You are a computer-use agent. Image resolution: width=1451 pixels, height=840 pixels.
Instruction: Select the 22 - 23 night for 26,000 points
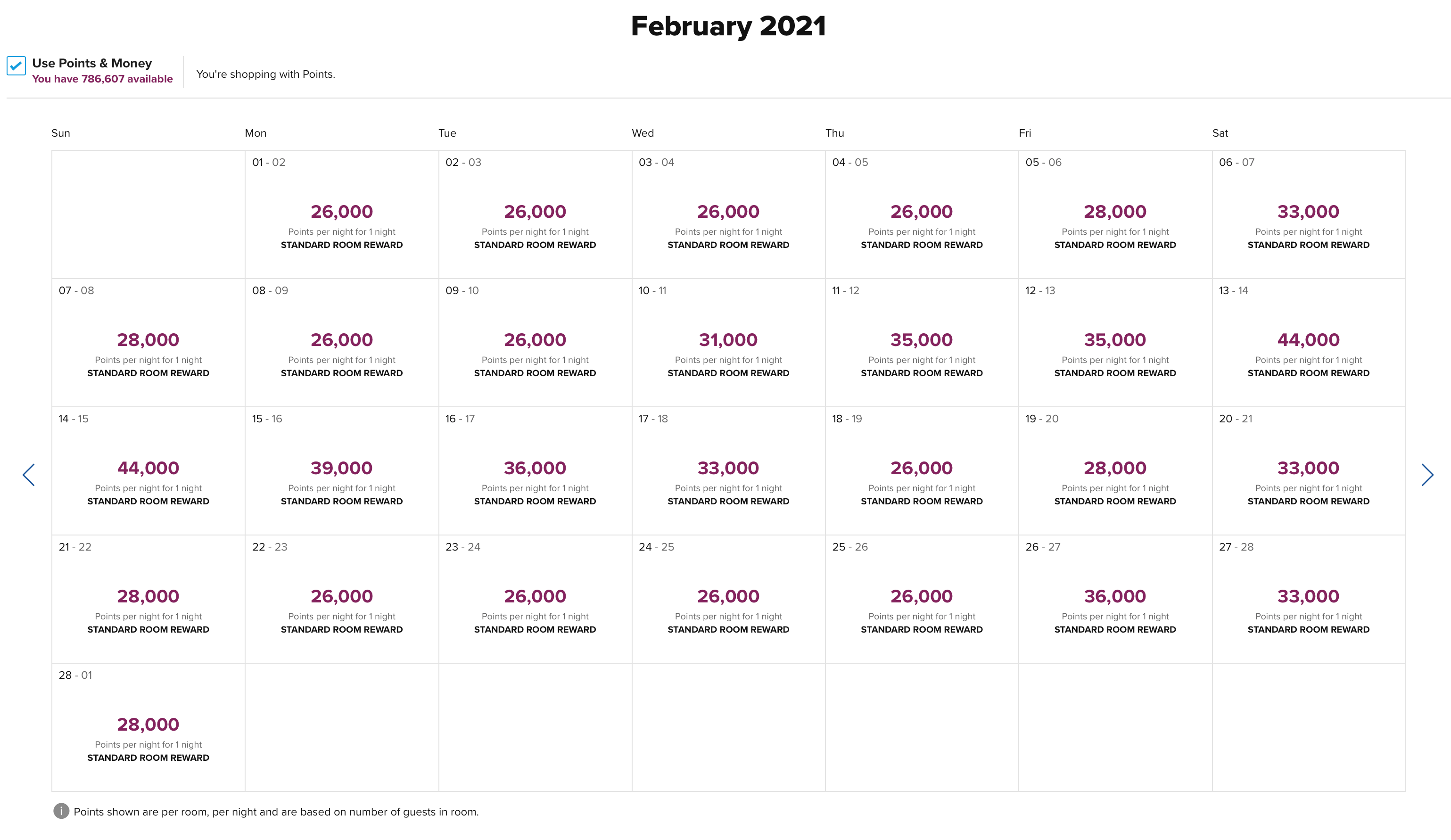click(341, 599)
